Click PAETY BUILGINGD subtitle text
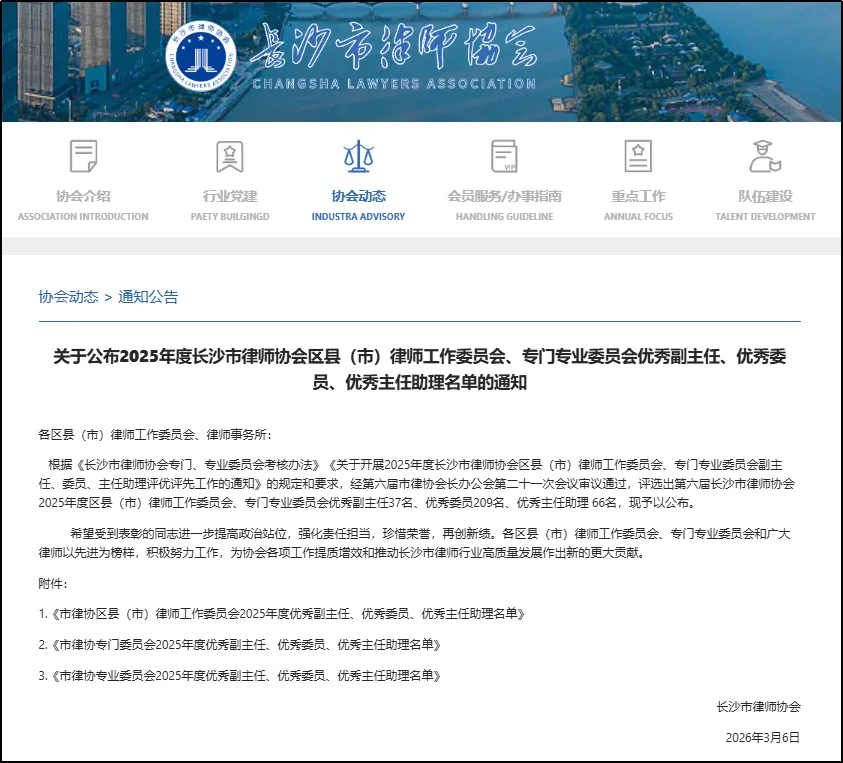The height and width of the screenshot is (763, 843). click(230, 217)
